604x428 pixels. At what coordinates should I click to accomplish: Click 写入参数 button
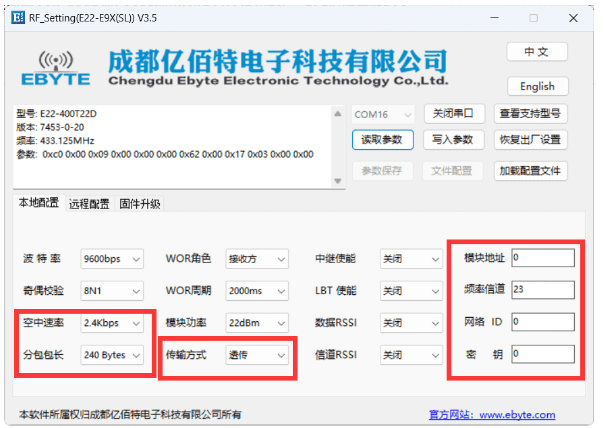coord(453,140)
